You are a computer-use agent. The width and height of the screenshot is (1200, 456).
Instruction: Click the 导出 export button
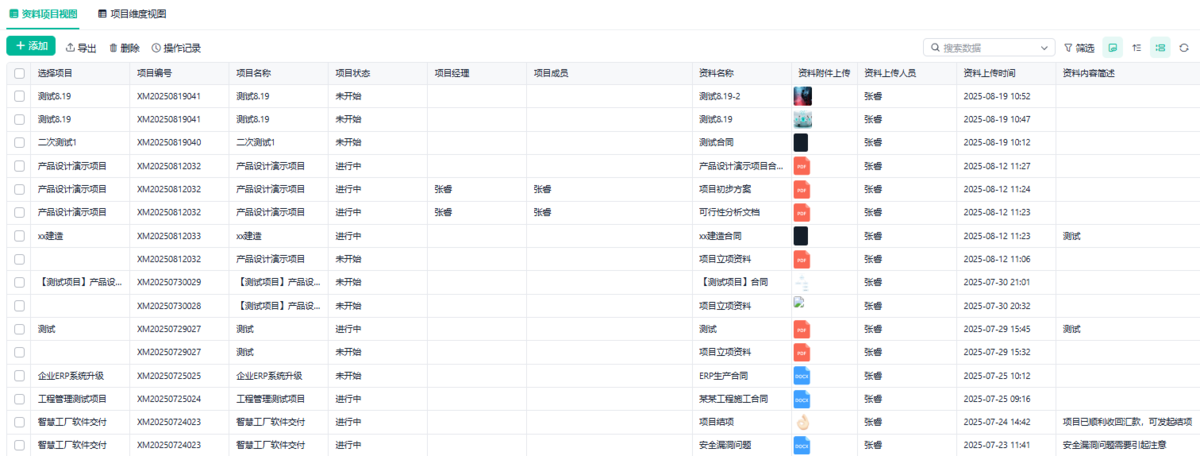click(81, 47)
